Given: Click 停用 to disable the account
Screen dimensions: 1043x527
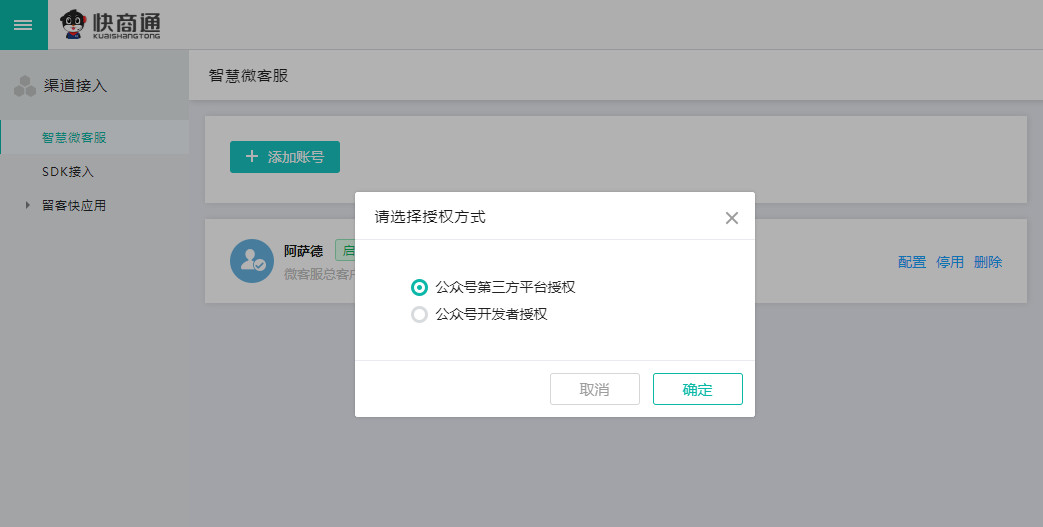Looking at the screenshot, I should click(949, 262).
